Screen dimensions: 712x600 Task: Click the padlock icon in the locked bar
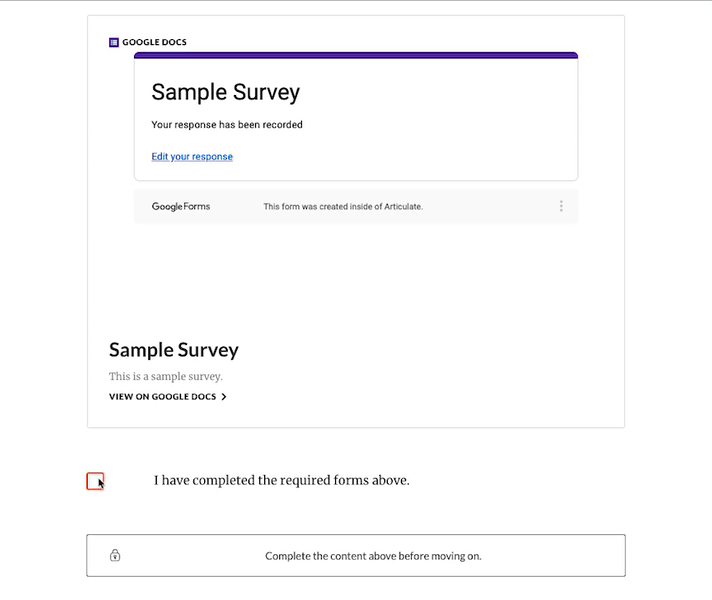click(x=115, y=555)
